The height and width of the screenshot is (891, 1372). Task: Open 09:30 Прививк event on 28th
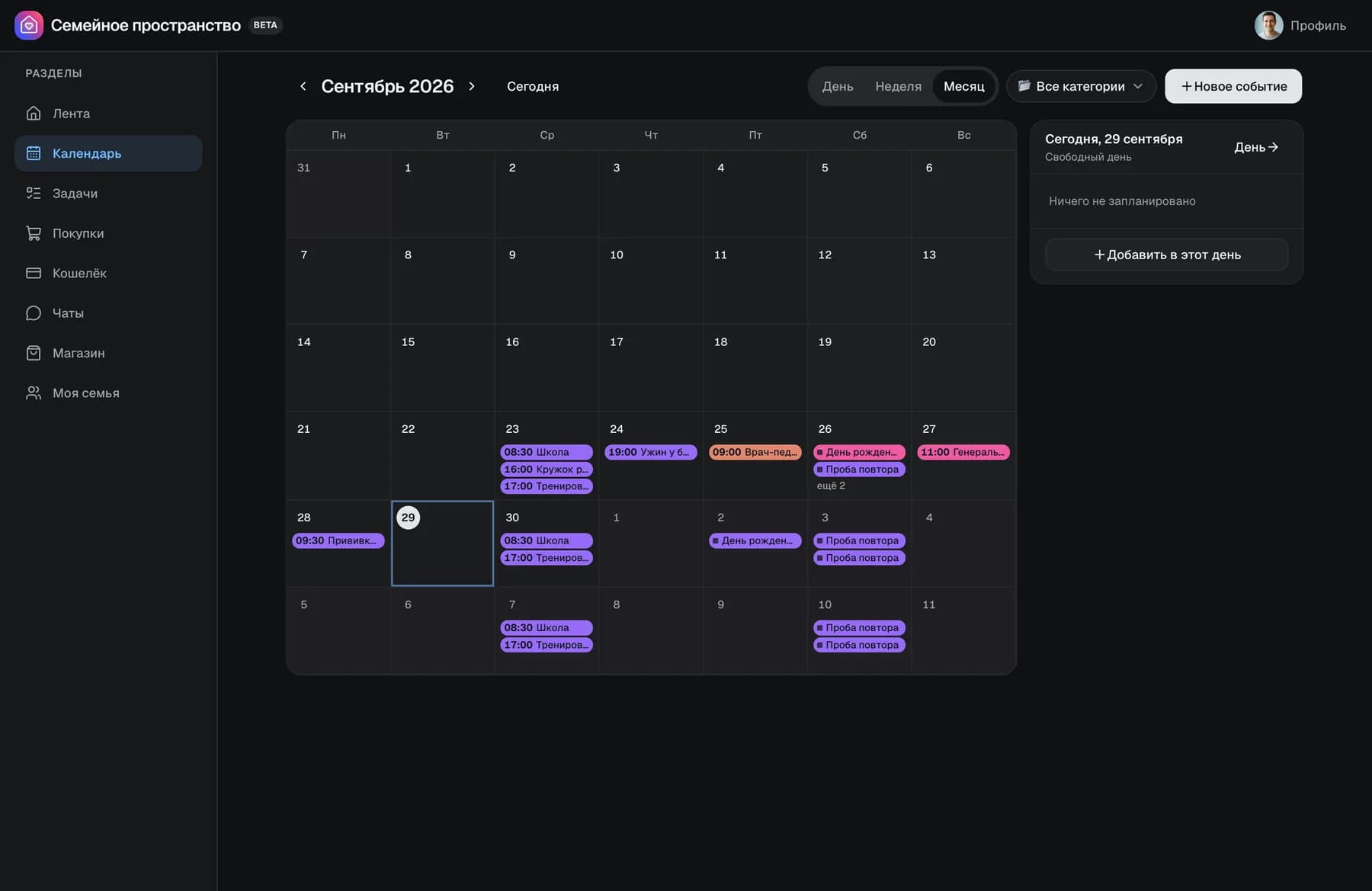(338, 540)
